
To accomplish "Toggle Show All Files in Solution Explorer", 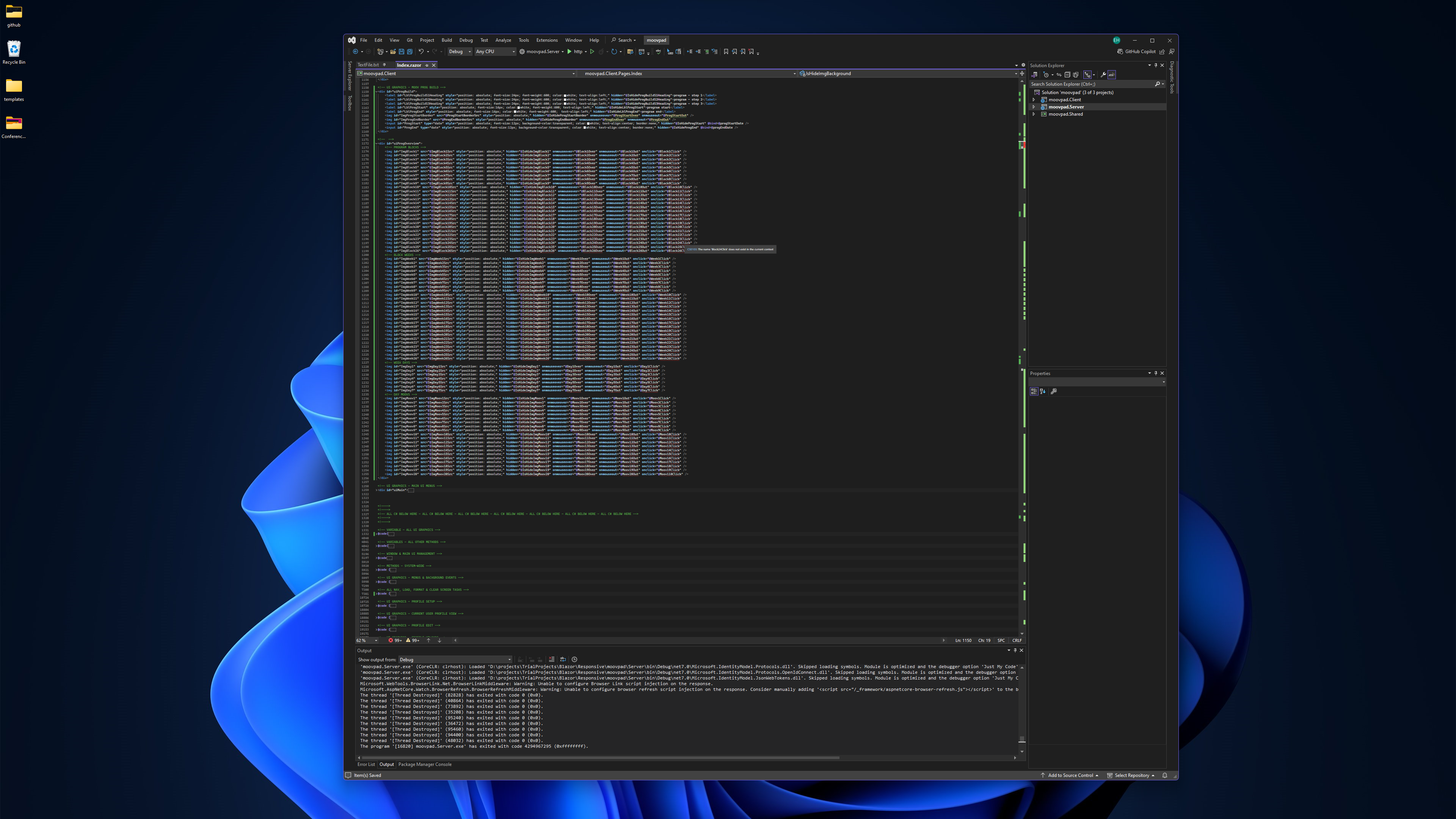I will tap(1076, 75).
